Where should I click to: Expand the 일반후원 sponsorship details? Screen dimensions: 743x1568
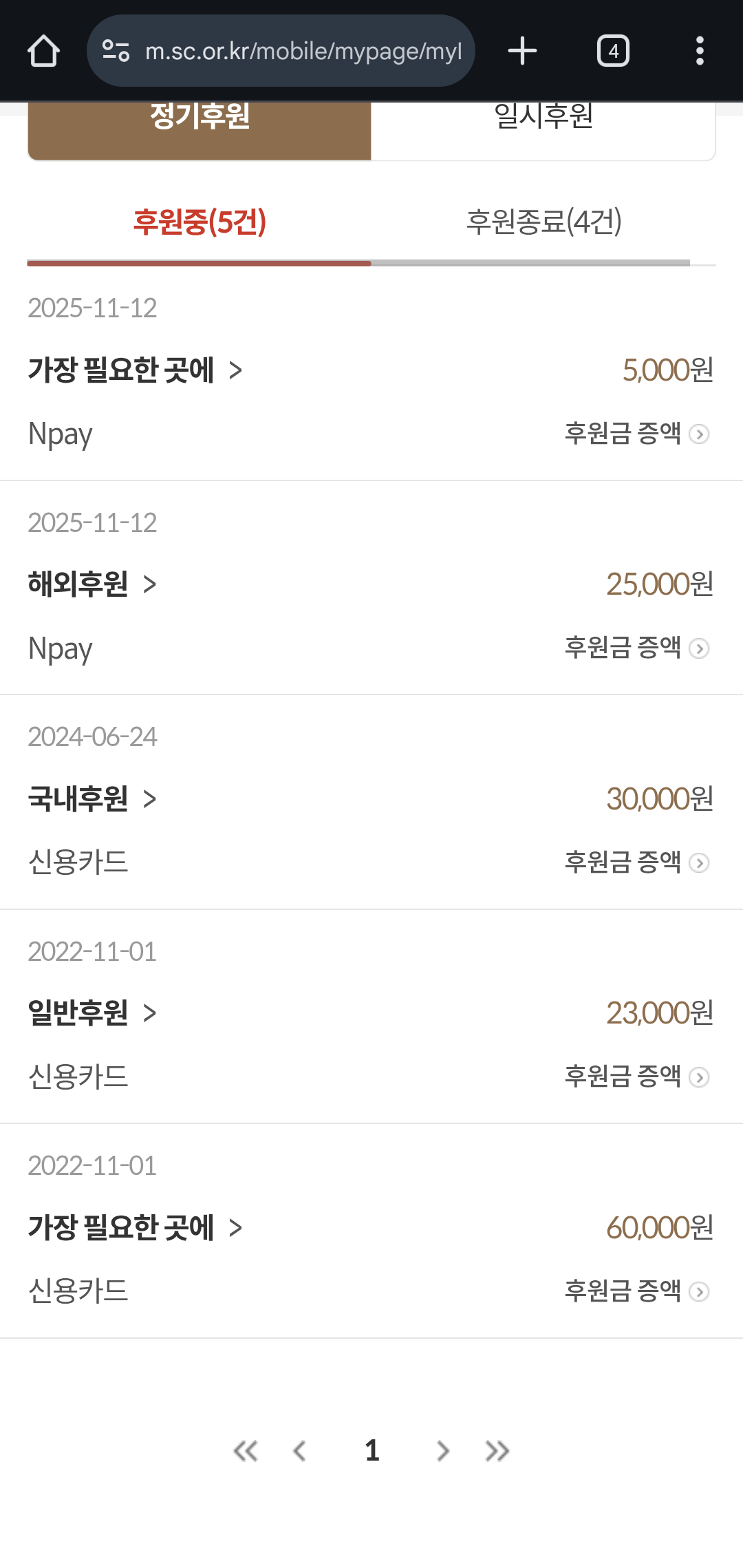point(92,1013)
